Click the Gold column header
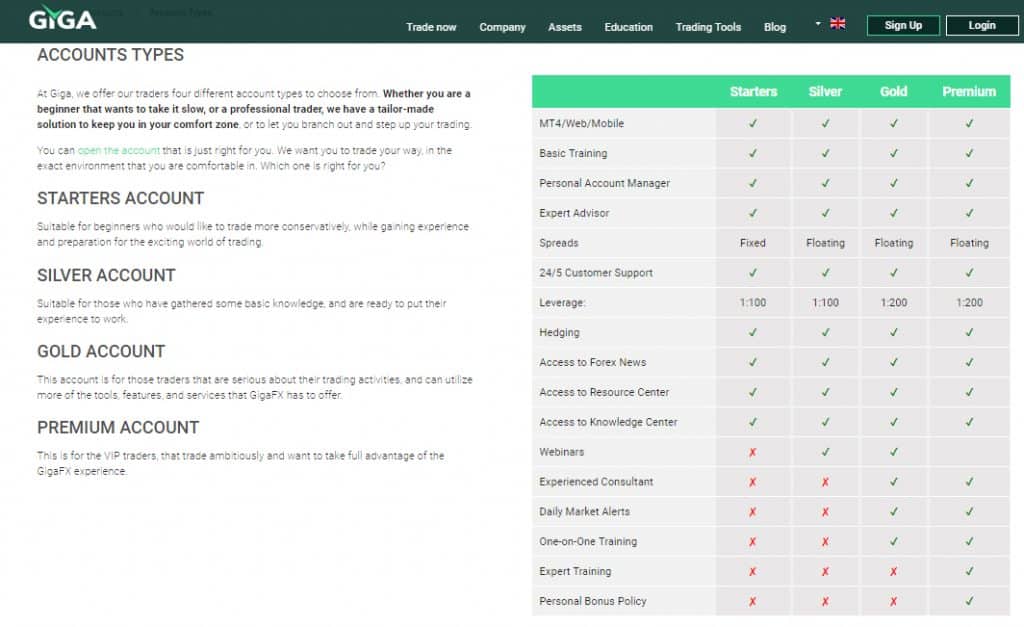The height and width of the screenshot is (627, 1024). click(x=893, y=91)
